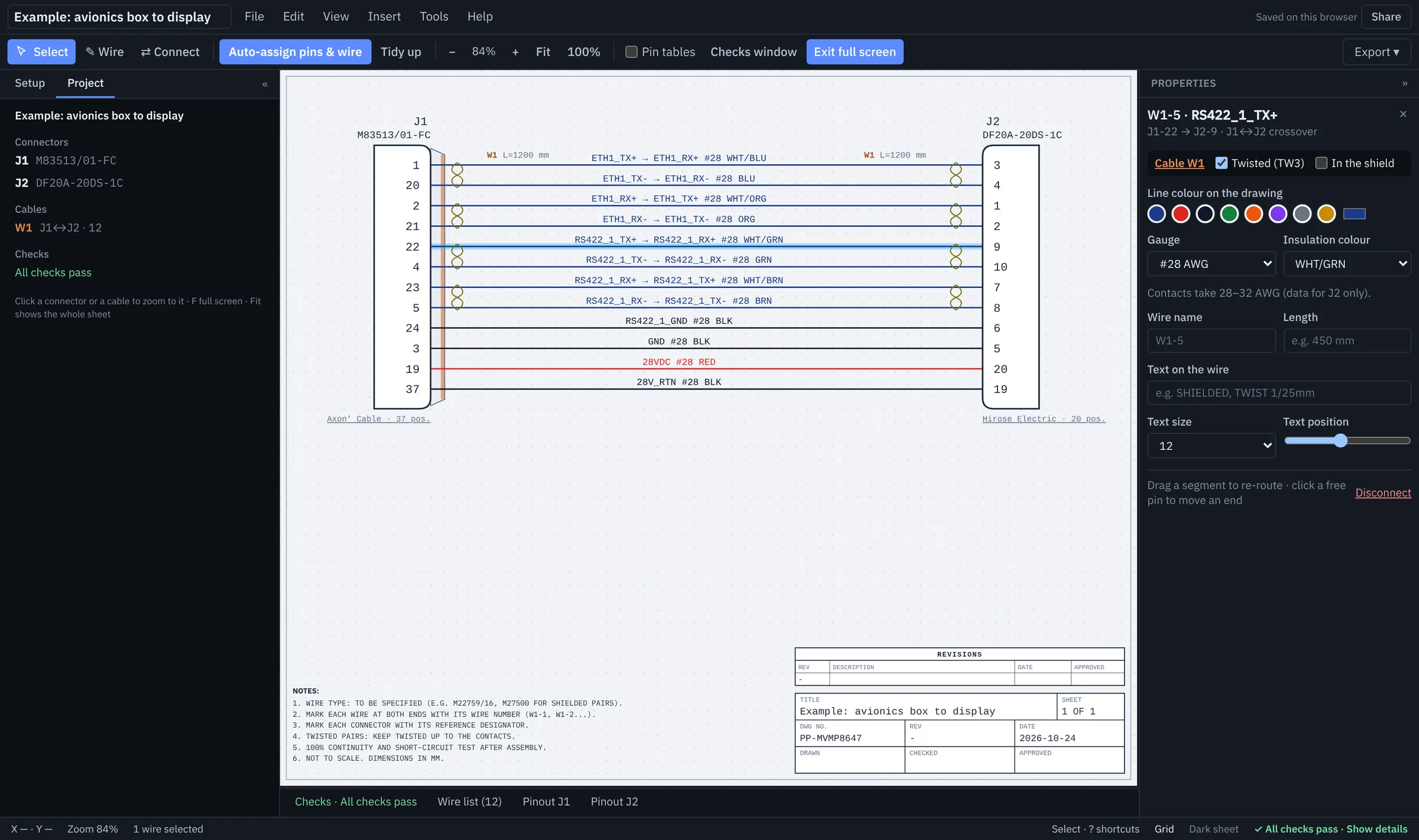
Task: Follow the Cable W1 link
Action: (x=1179, y=163)
